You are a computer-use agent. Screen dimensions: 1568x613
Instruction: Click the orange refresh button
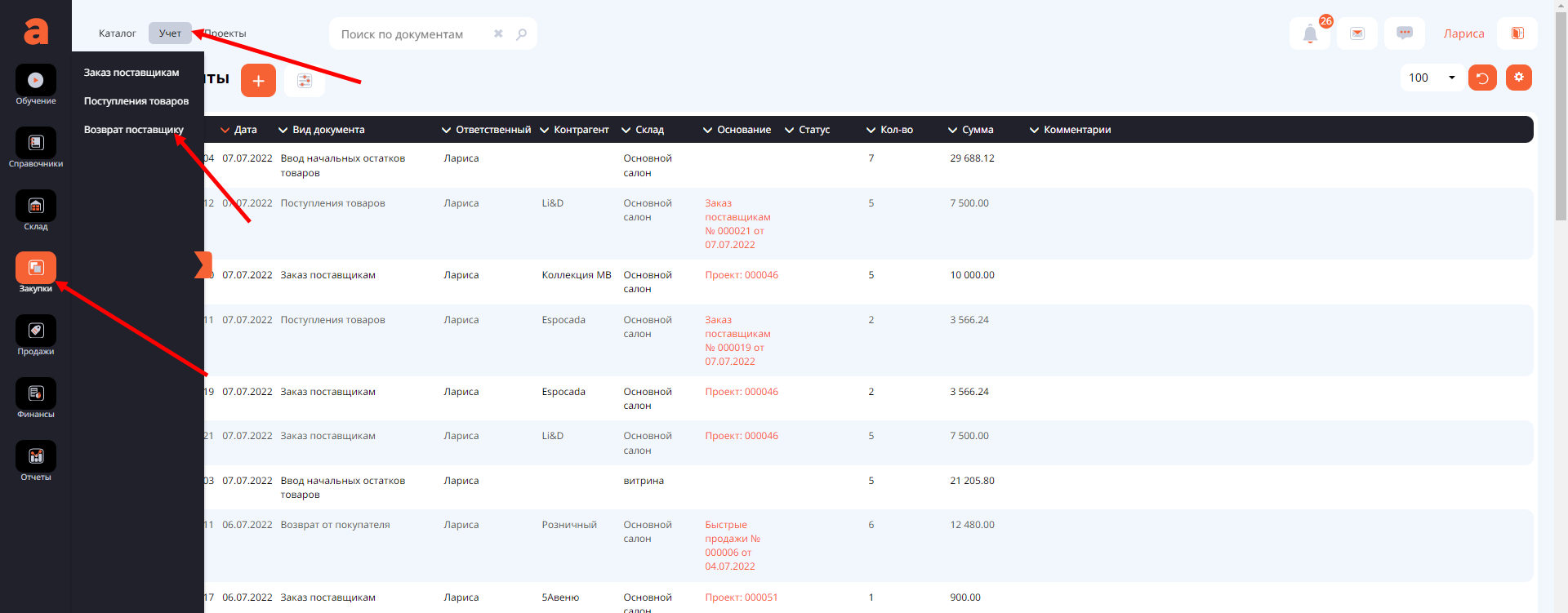[1482, 78]
